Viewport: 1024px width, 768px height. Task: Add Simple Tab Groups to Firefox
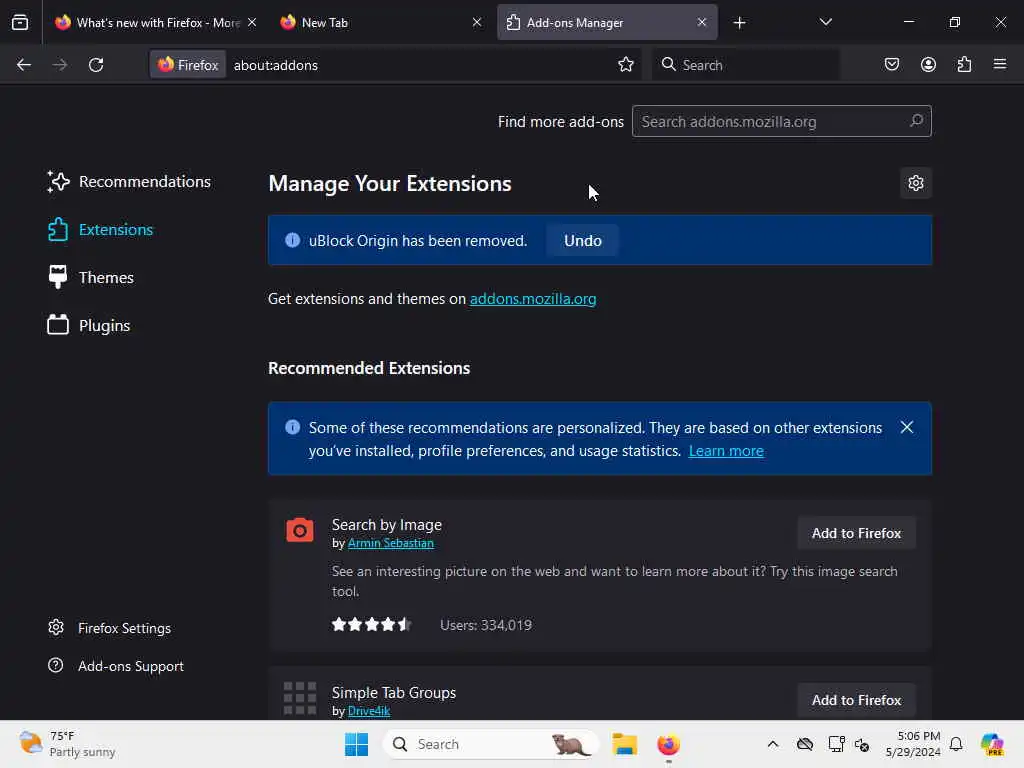[x=856, y=700]
